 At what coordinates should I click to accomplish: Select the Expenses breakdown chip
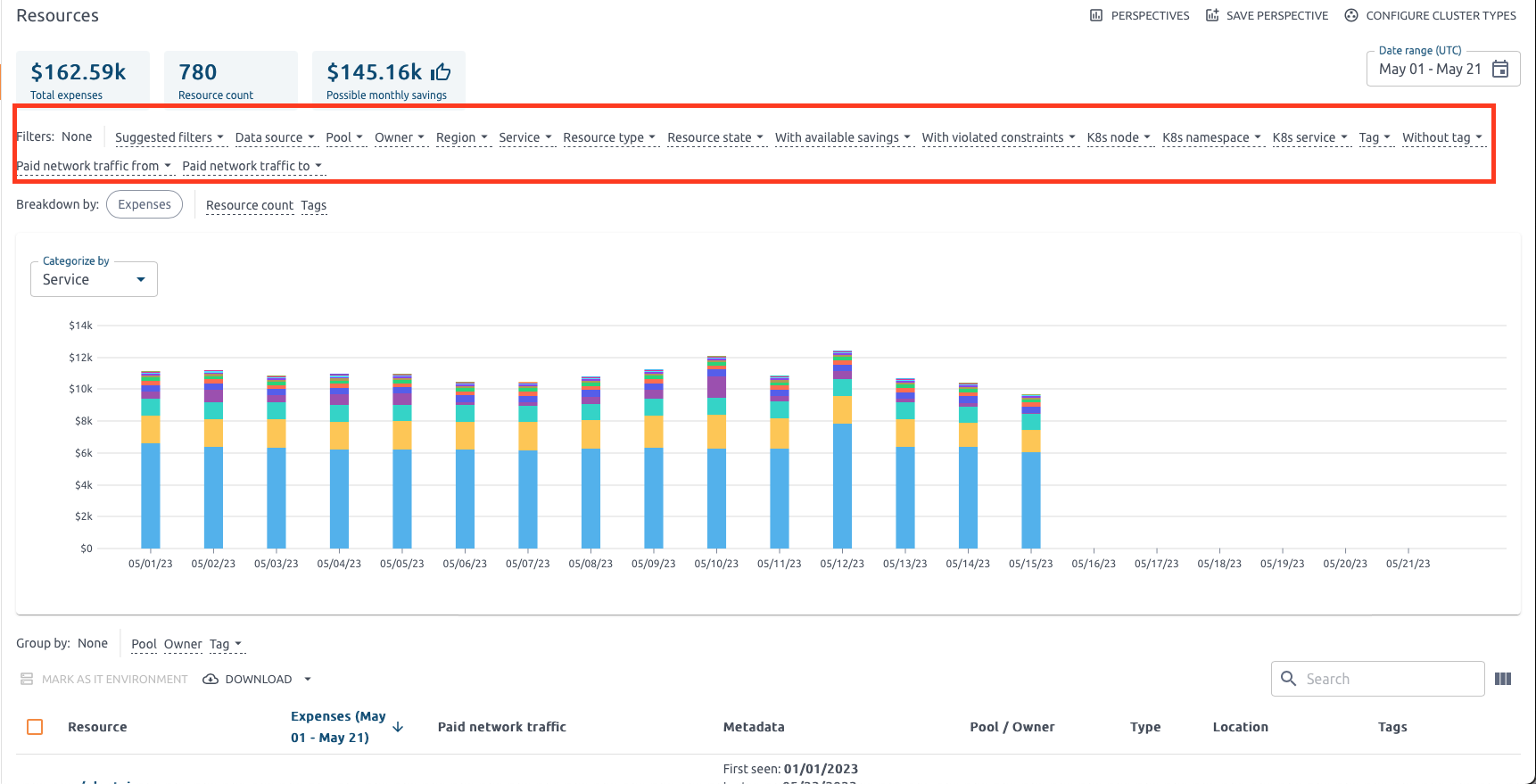click(x=145, y=204)
